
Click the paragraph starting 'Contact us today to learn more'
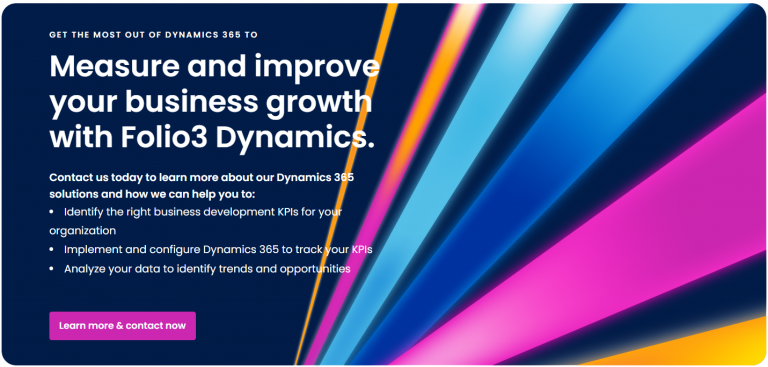[202, 185]
